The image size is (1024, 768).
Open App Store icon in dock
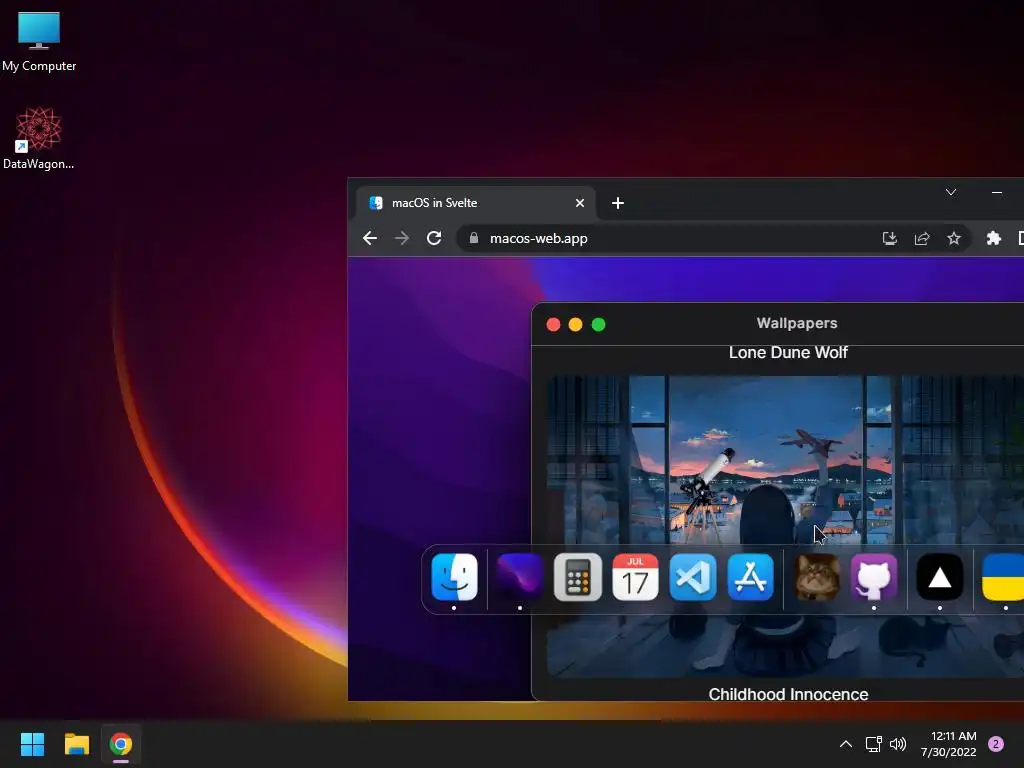(750, 577)
